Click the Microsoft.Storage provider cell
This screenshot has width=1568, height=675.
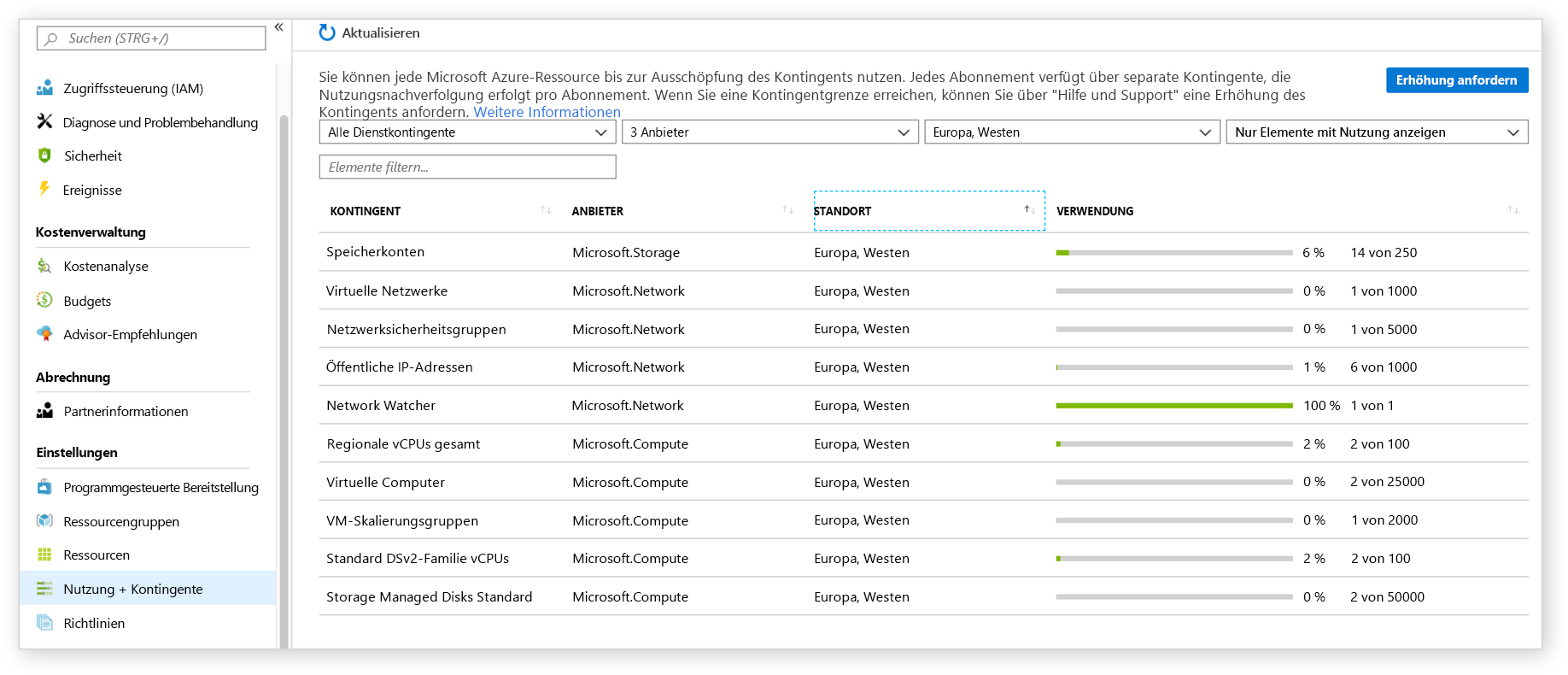tap(626, 253)
